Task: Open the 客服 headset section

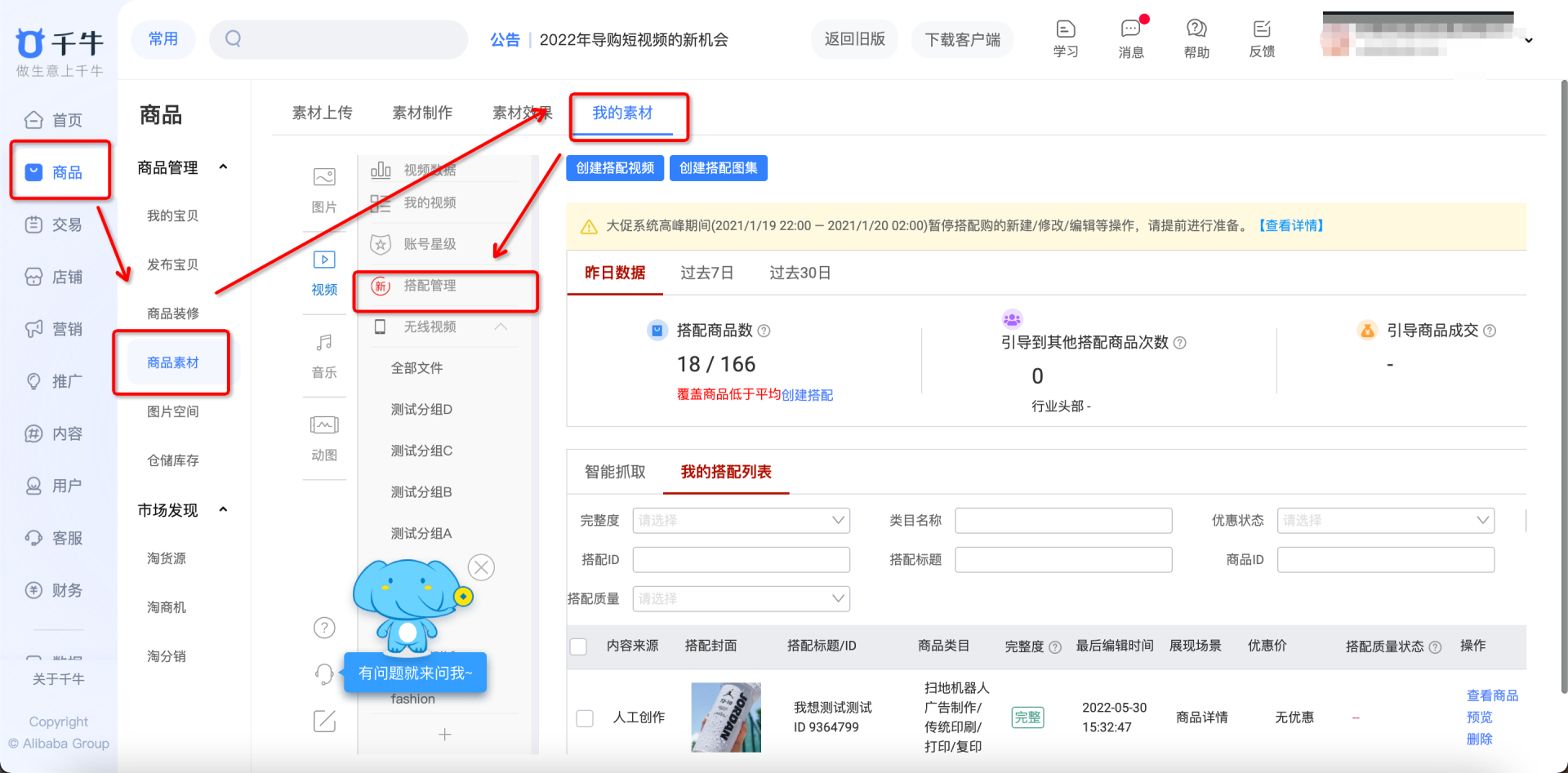Action: (54, 538)
